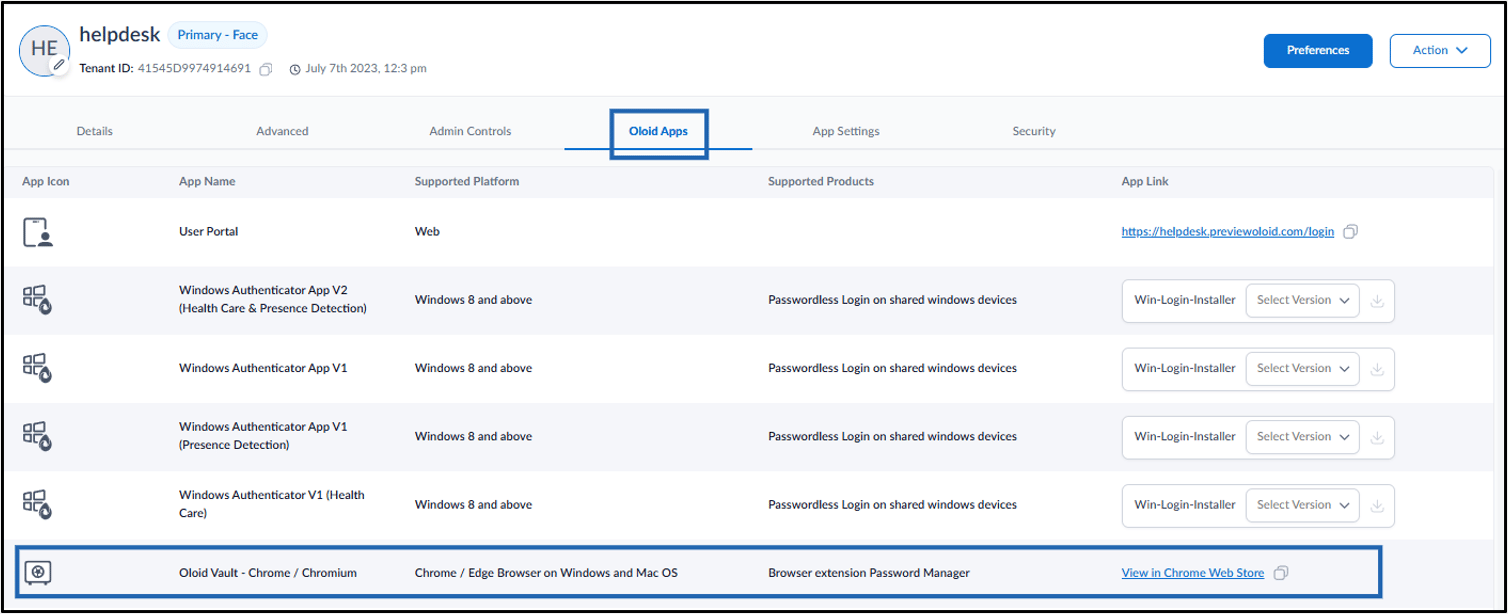
Task: Download installer for Windows Authenticator V1 (Health Care)
Action: tap(1377, 505)
